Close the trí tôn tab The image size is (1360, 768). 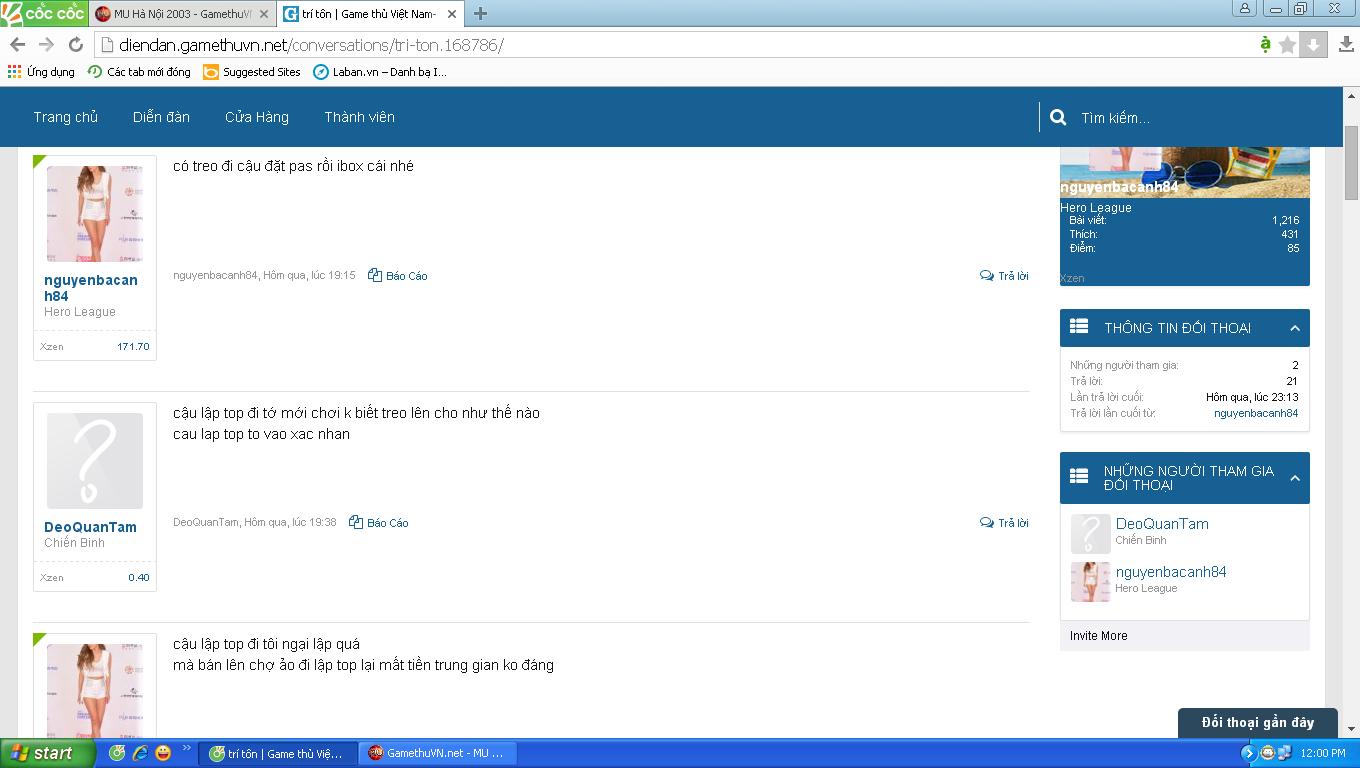coord(452,14)
